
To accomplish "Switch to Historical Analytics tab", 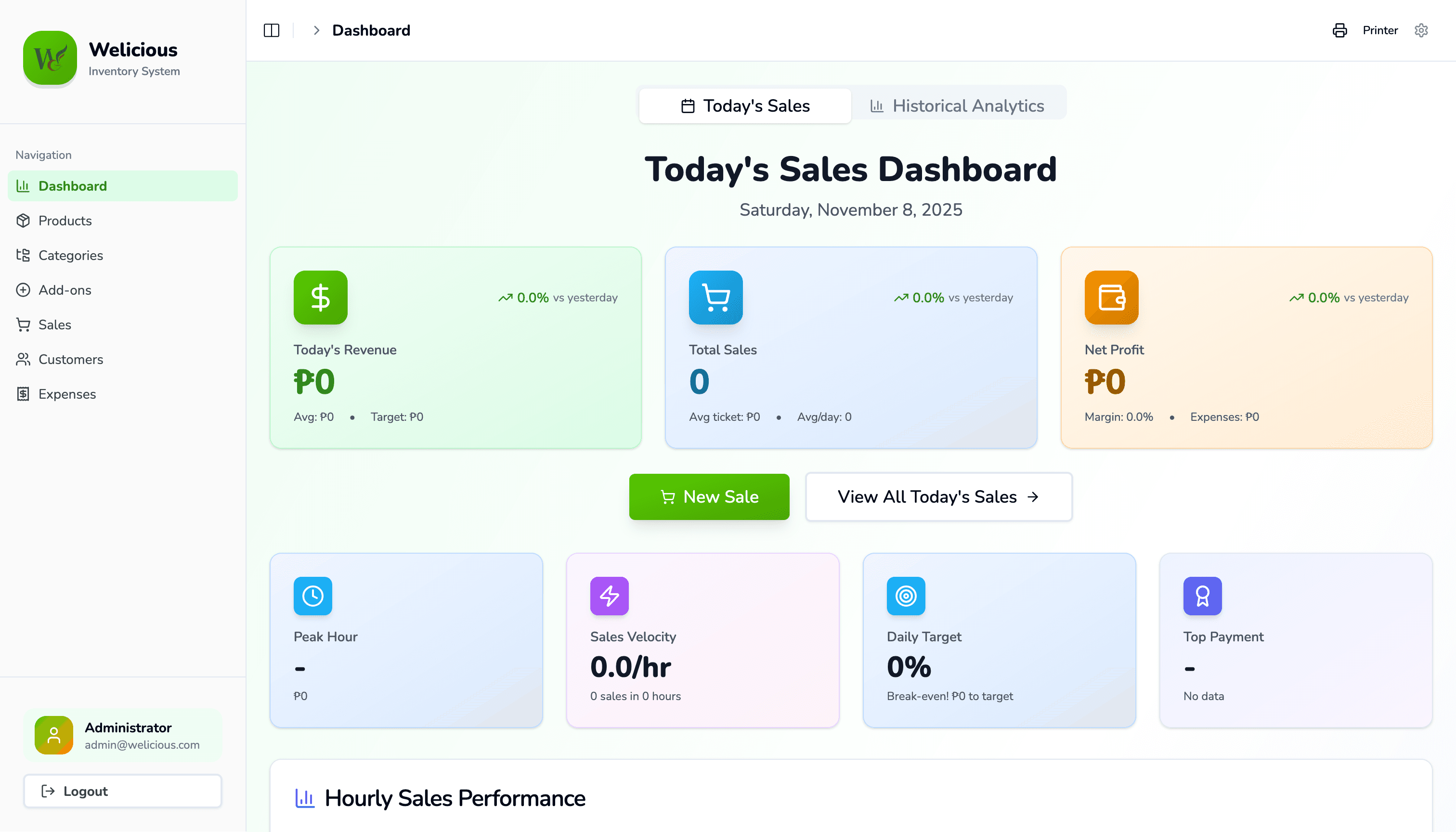I will tap(957, 106).
